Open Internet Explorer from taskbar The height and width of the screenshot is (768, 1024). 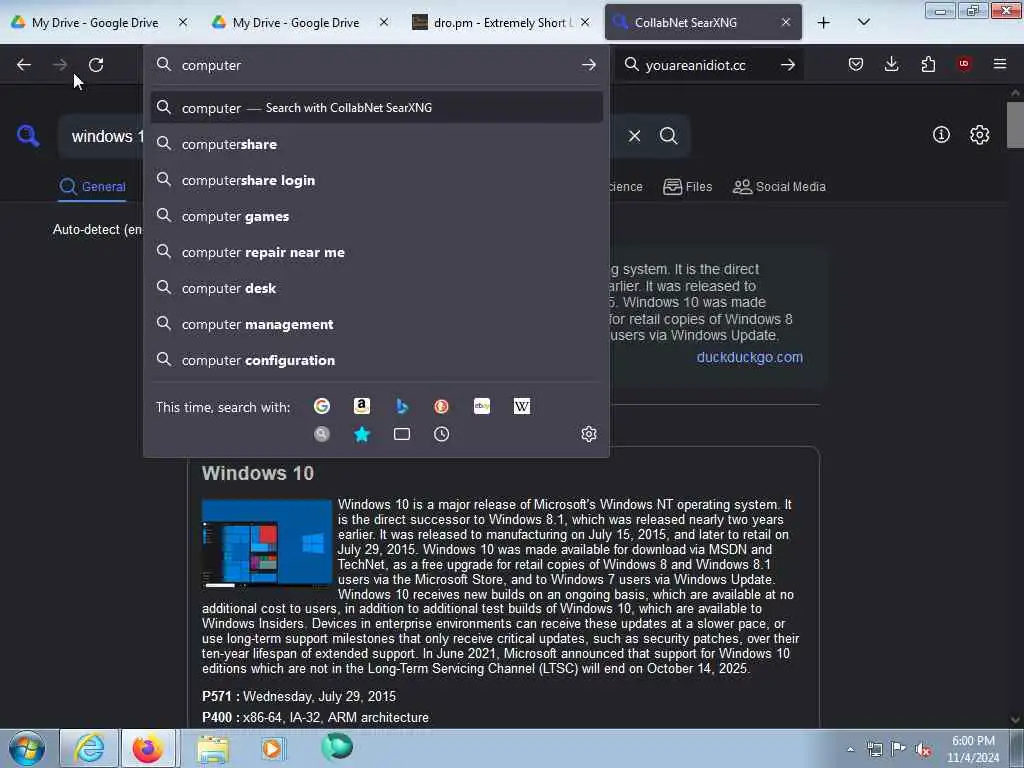point(89,748)
